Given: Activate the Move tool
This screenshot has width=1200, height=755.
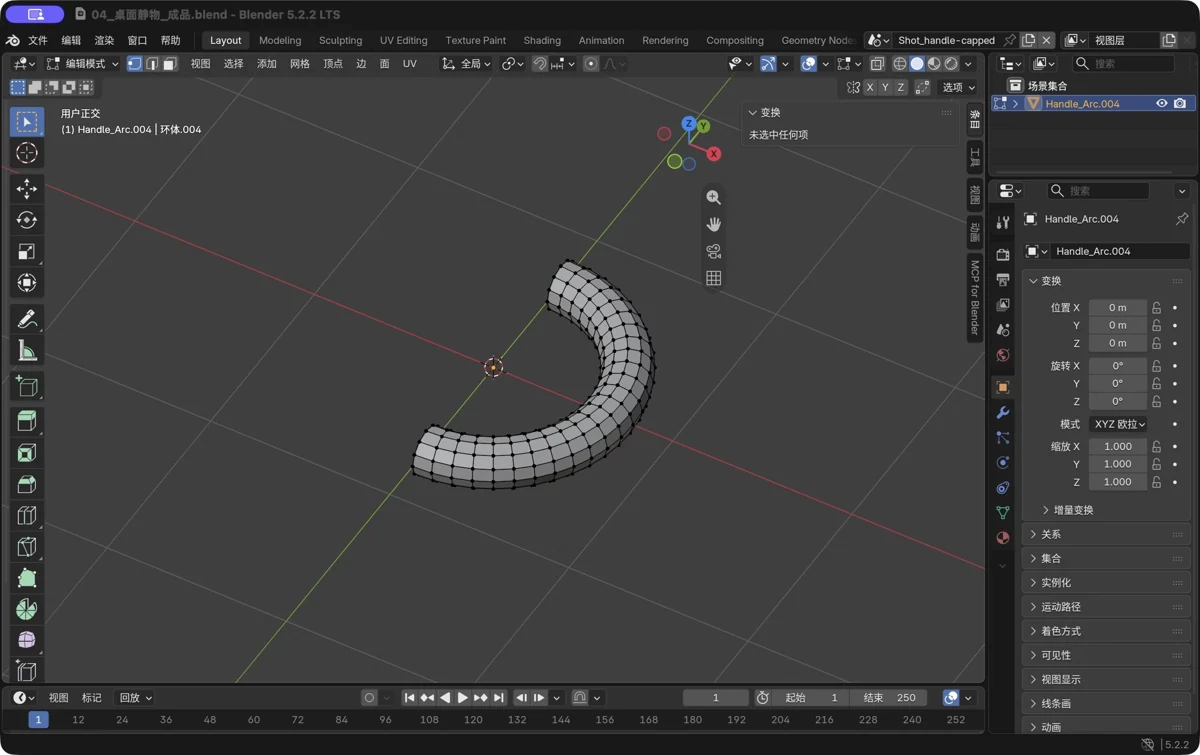Looking at the screenshot, I should (27, 189).
